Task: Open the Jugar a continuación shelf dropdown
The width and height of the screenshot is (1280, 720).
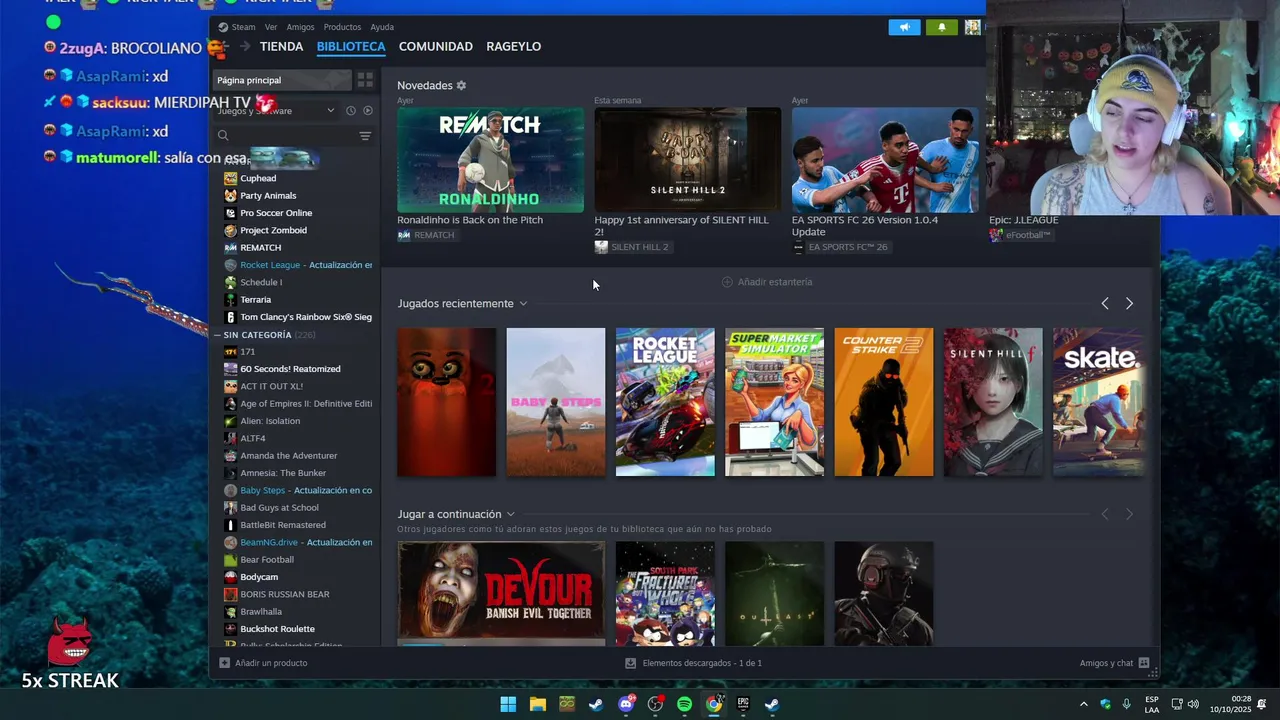Action: (510, 514)
